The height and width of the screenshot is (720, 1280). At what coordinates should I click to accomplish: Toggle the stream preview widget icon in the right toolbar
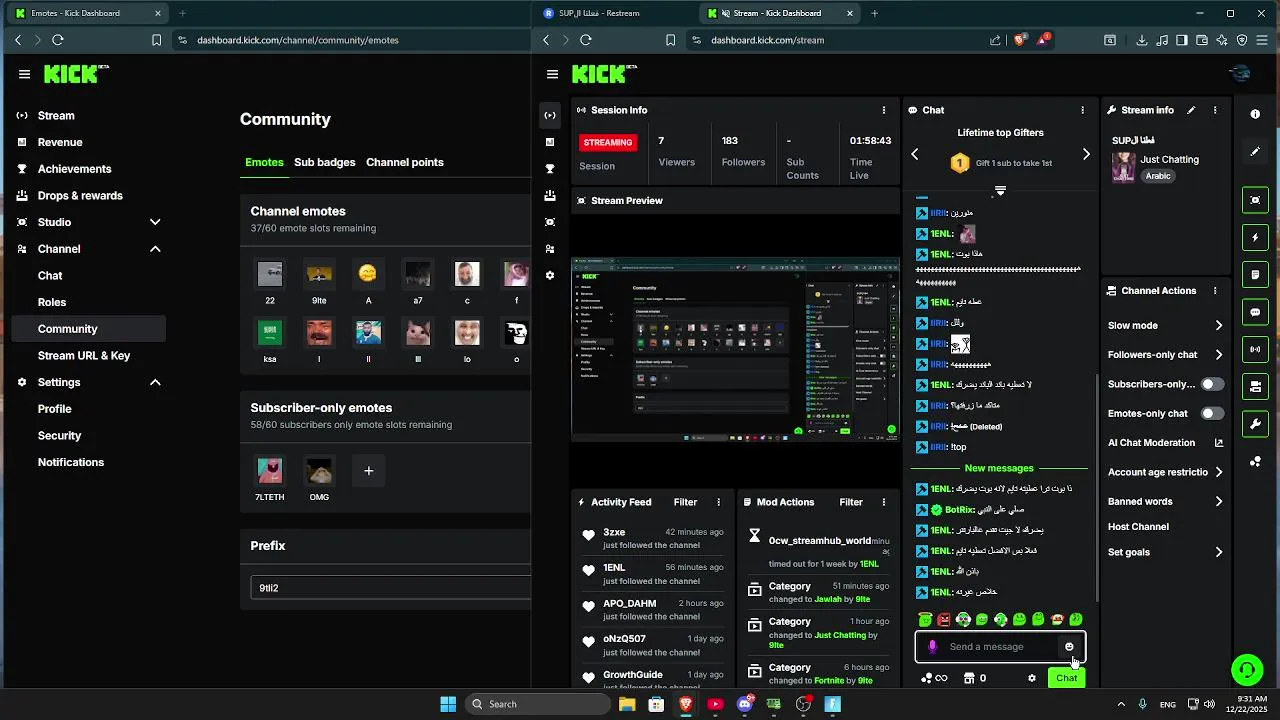(x=1255, y=200)
